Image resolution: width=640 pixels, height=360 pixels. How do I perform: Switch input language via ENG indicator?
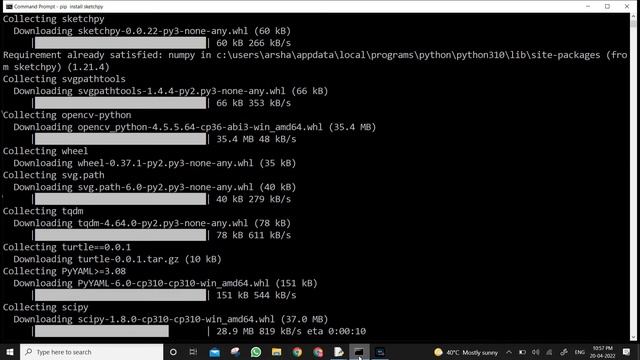tap(580, 352)
